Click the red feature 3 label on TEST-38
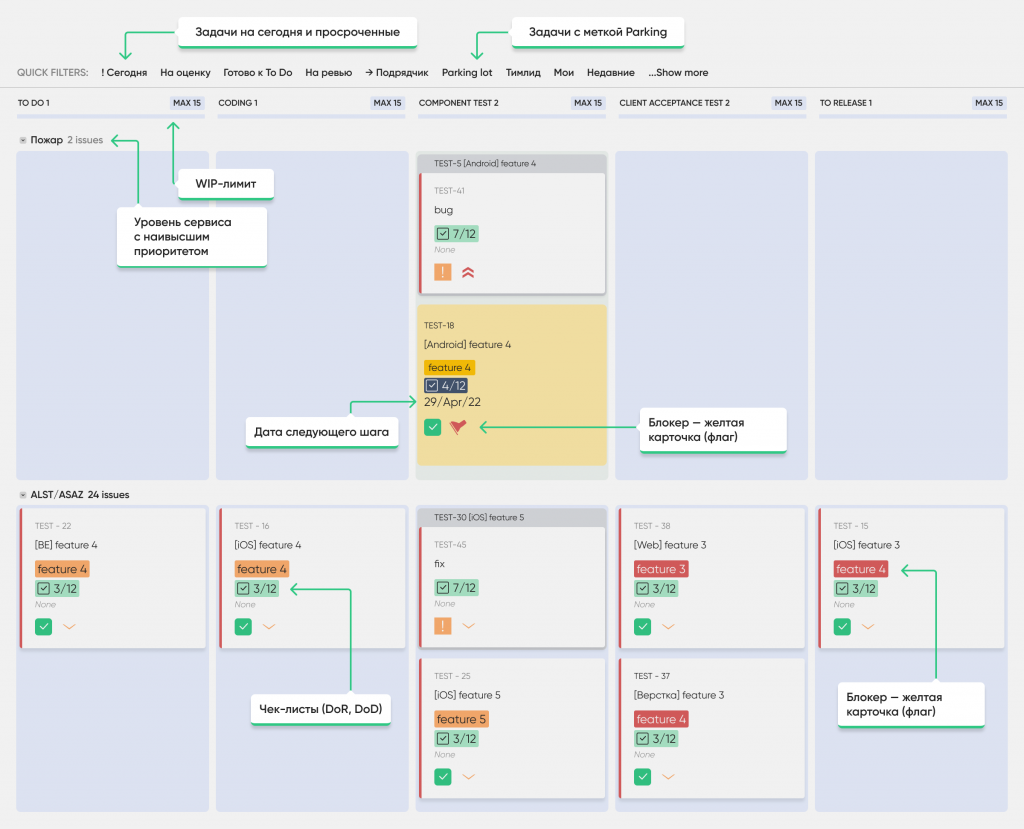This screenshot has width=1024, height=829. click(x=661, y=569)
